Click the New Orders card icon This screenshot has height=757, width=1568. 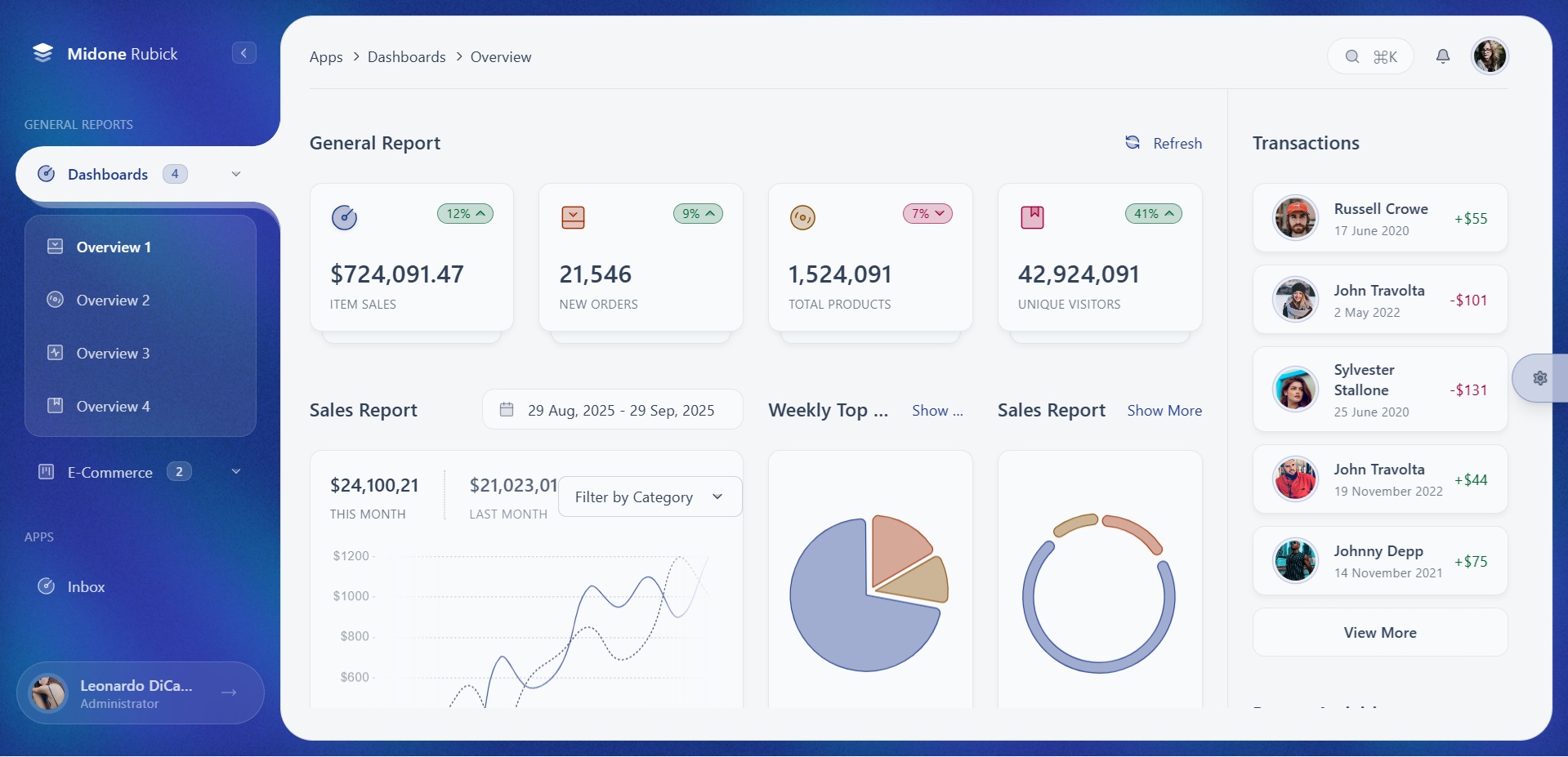click(573, 217)
